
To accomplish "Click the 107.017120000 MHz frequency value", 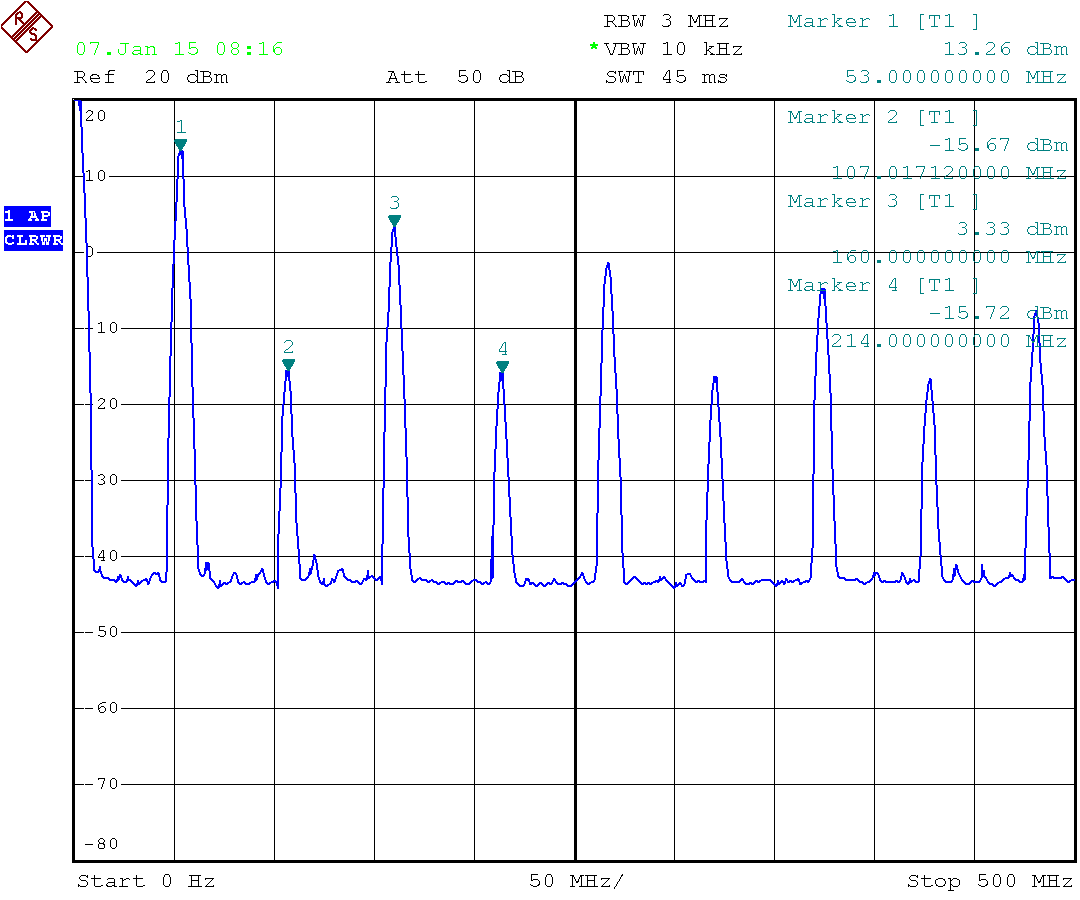I will tap(949, 173).
